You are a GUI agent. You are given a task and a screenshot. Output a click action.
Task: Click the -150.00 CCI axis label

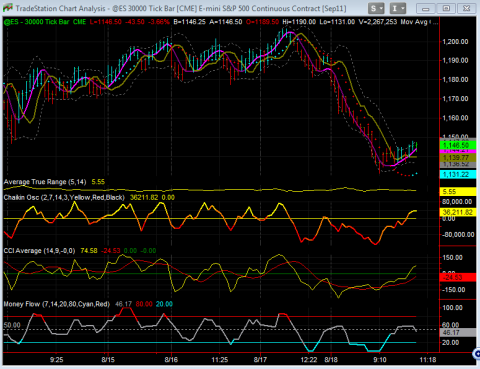coord(453,290)
